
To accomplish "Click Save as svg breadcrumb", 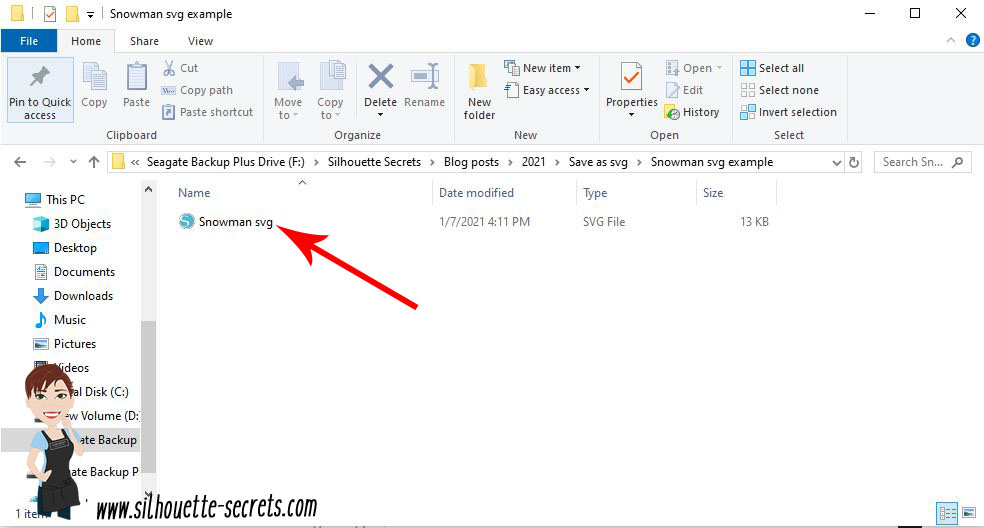I will [598, 162].
